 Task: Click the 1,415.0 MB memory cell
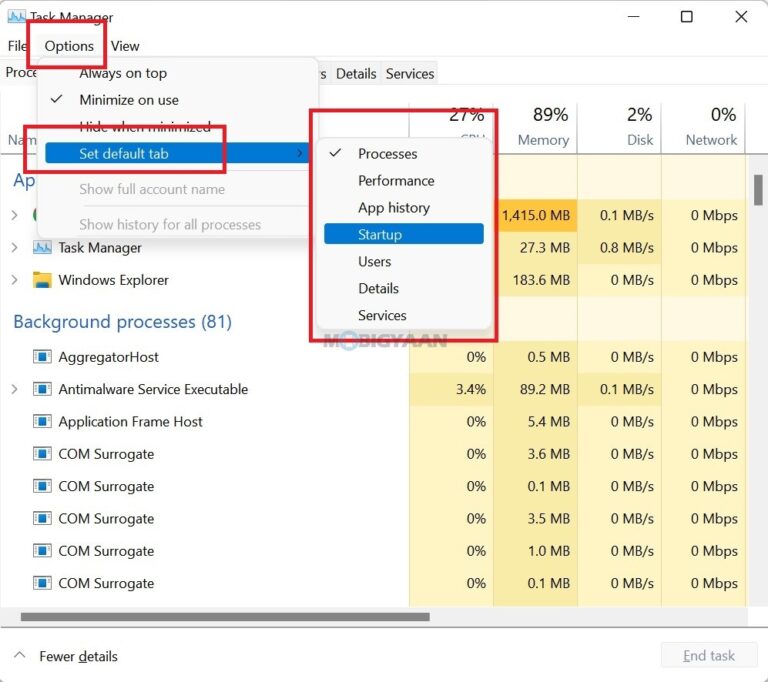[536, 215]
